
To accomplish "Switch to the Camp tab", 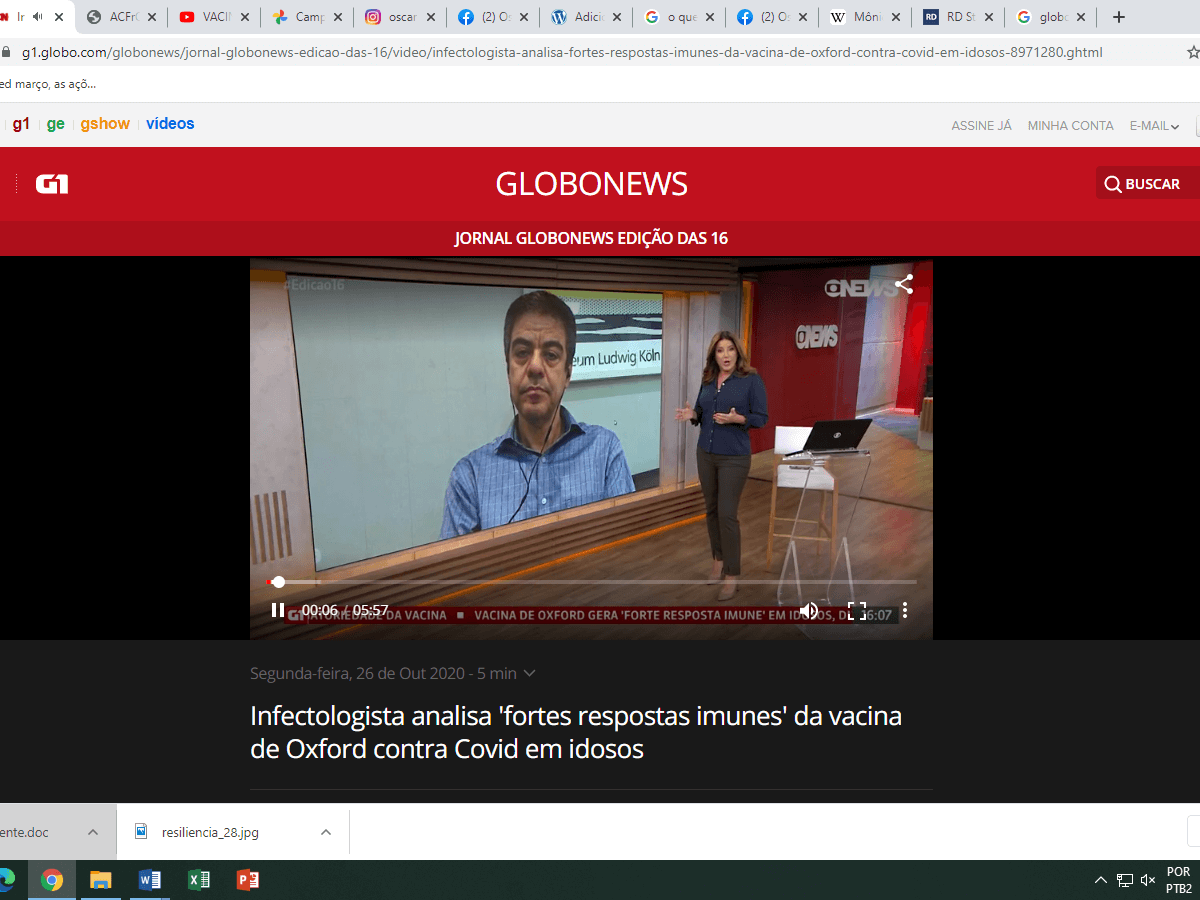I will click(307, 17).
